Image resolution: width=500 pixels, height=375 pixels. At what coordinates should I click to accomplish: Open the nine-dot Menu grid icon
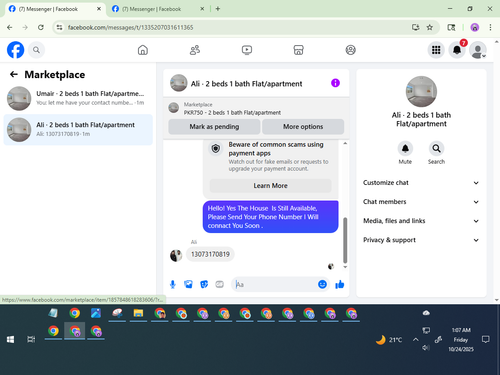tap(436, 50)
